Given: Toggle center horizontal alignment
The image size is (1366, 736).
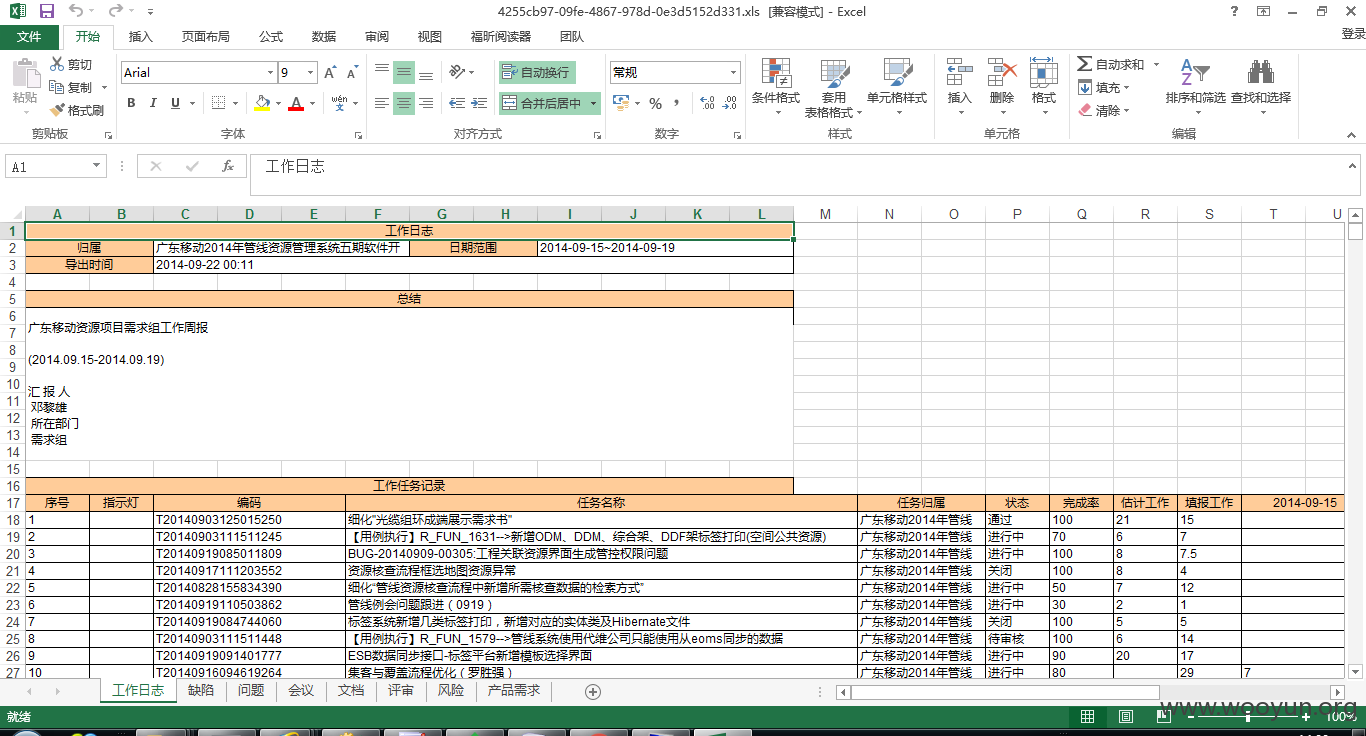Looking at the screenshot, I should [404, 103].
